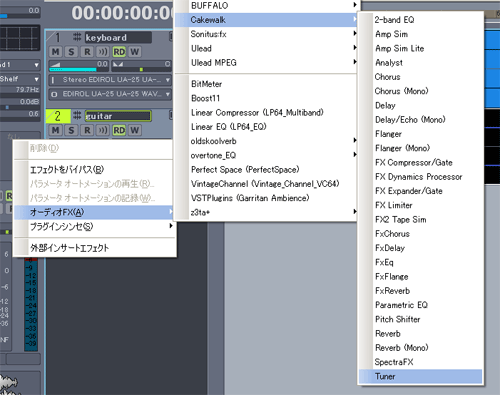Image resolution: width=500 pixels, height=395 pixels.
Task: Choose FX2 Tape Sim effect
Action: [420, 219]
